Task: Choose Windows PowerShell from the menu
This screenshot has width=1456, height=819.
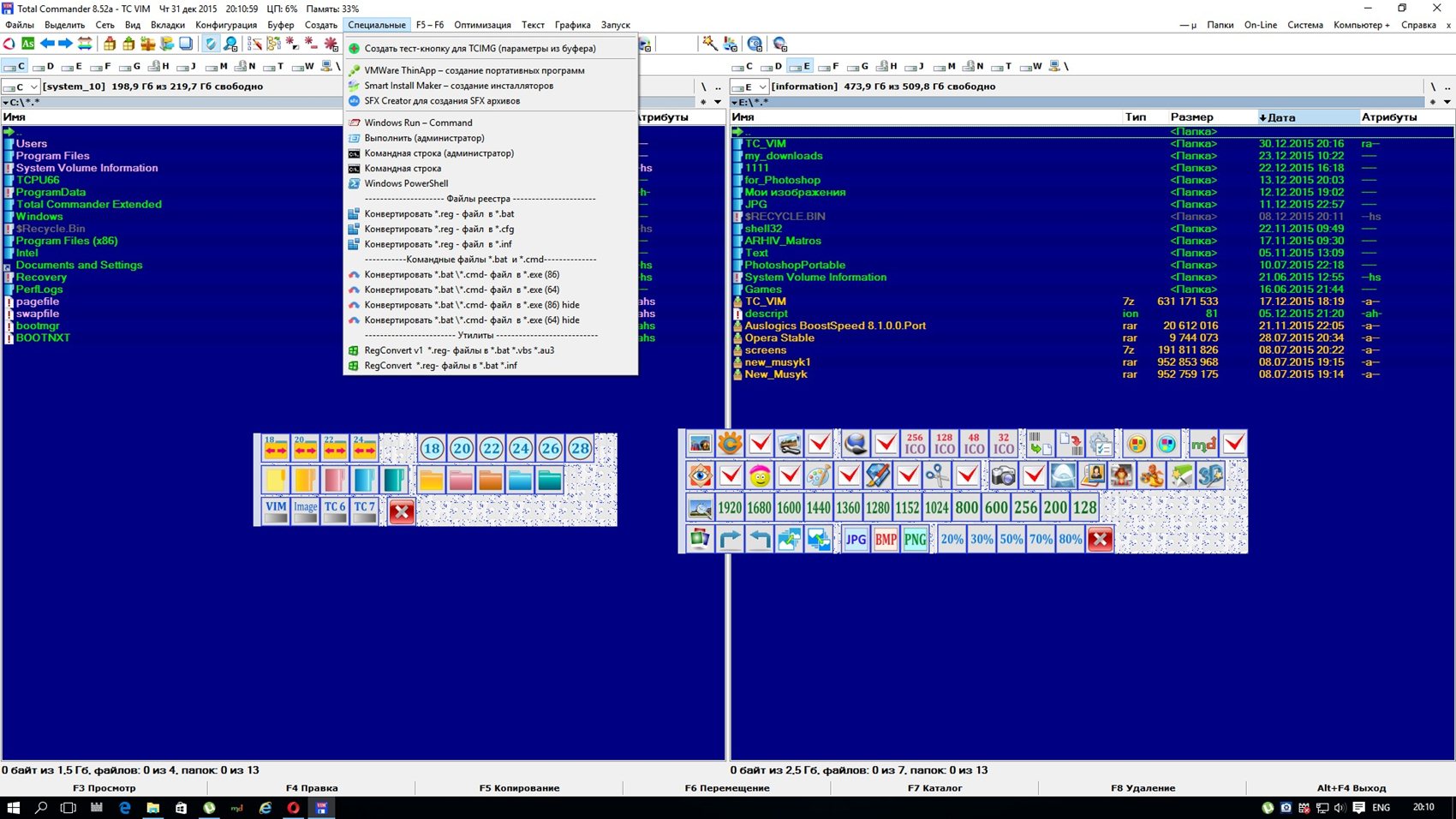Action: point(406,183)
